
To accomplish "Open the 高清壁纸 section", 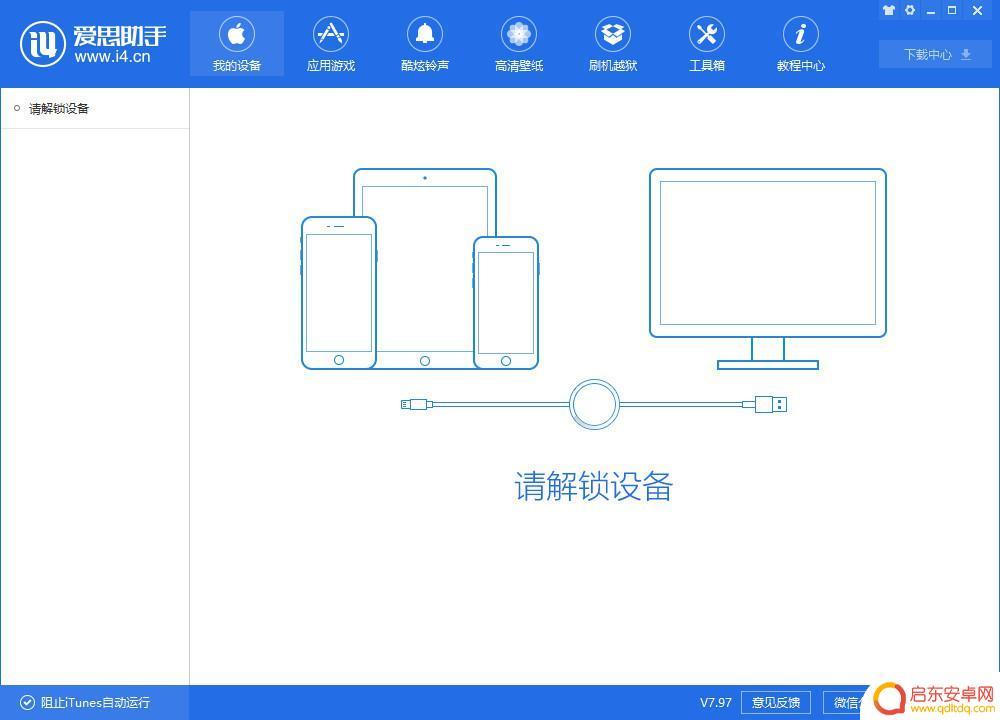I will pyautogui.click(x=518, y=43).
